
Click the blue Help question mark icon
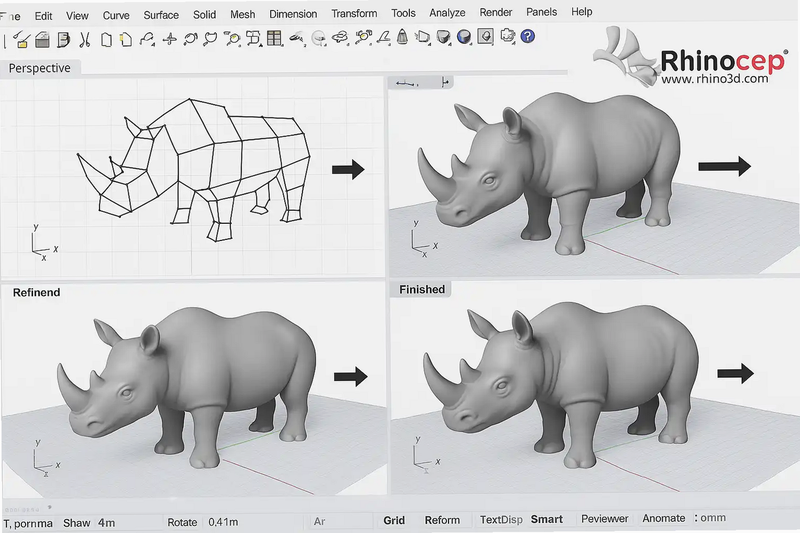[528, 36]
